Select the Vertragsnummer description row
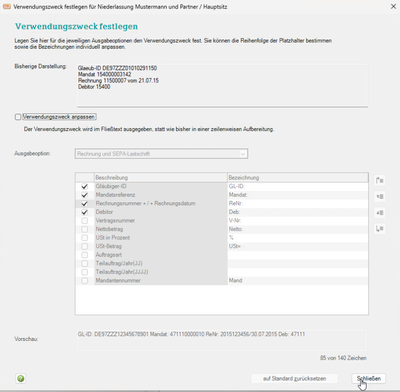Image resolution: width=400 pixels, height=392 pixels. 161,221
